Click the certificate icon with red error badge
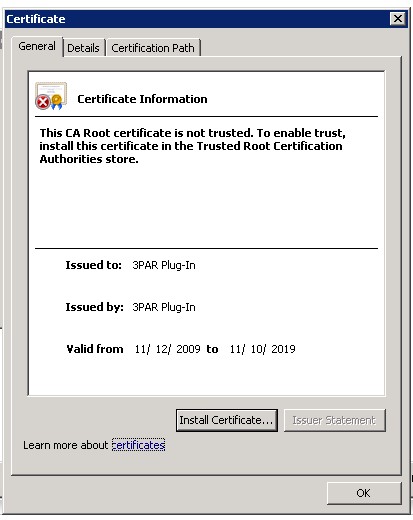This screenshot has width=413, height=520. pyautogui.click(x=51, y=96)
